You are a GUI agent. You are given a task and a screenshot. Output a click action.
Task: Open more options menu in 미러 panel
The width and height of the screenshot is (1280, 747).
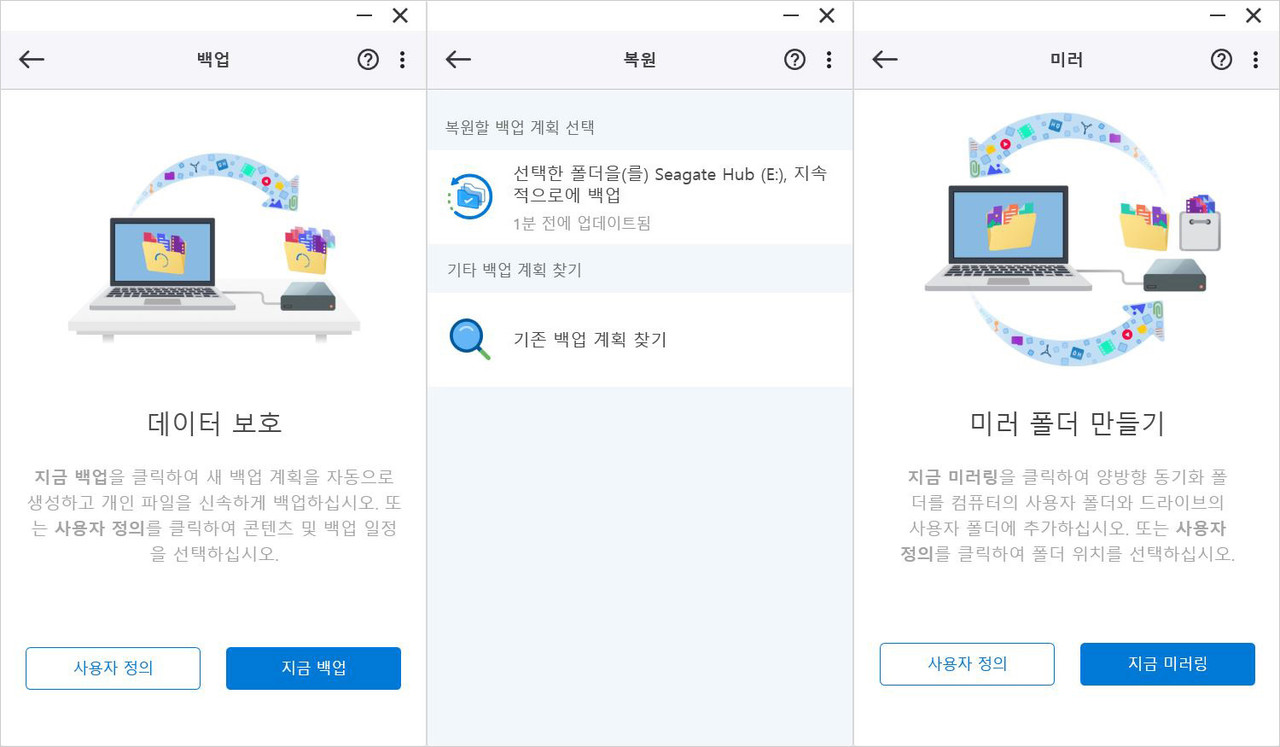[1255, 60]
